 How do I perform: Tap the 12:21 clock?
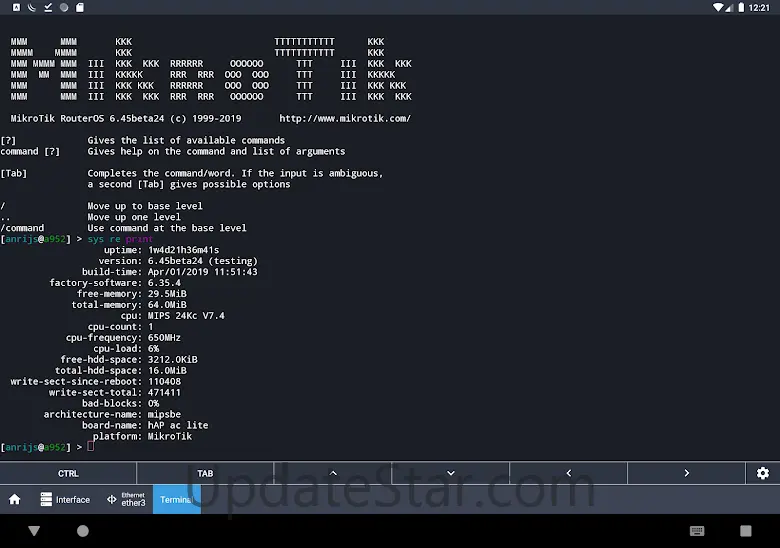point(759,7)
